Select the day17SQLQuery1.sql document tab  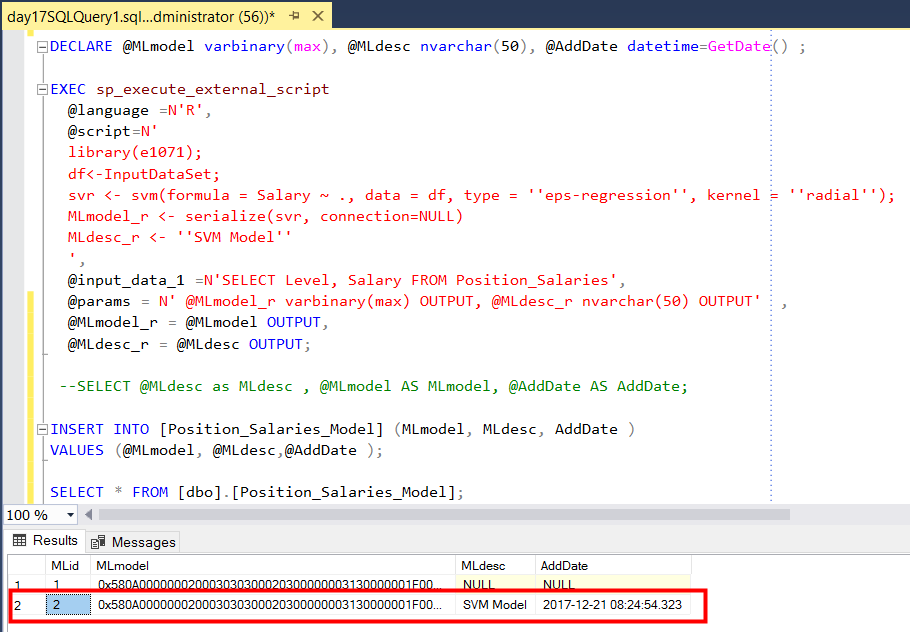pos(141,16)
